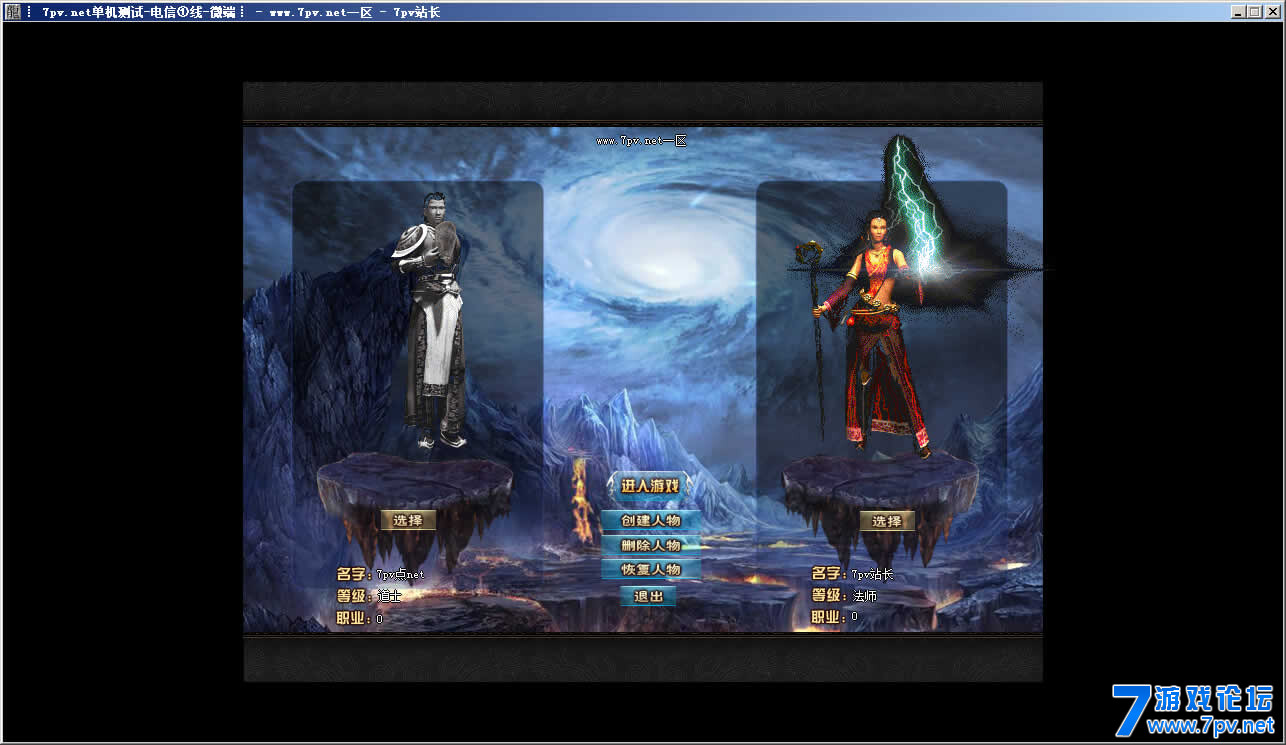Click the 法师 class text
The width and height of the screenshot is (1286, 745).
pyautogui.click(x=863, y=596)
